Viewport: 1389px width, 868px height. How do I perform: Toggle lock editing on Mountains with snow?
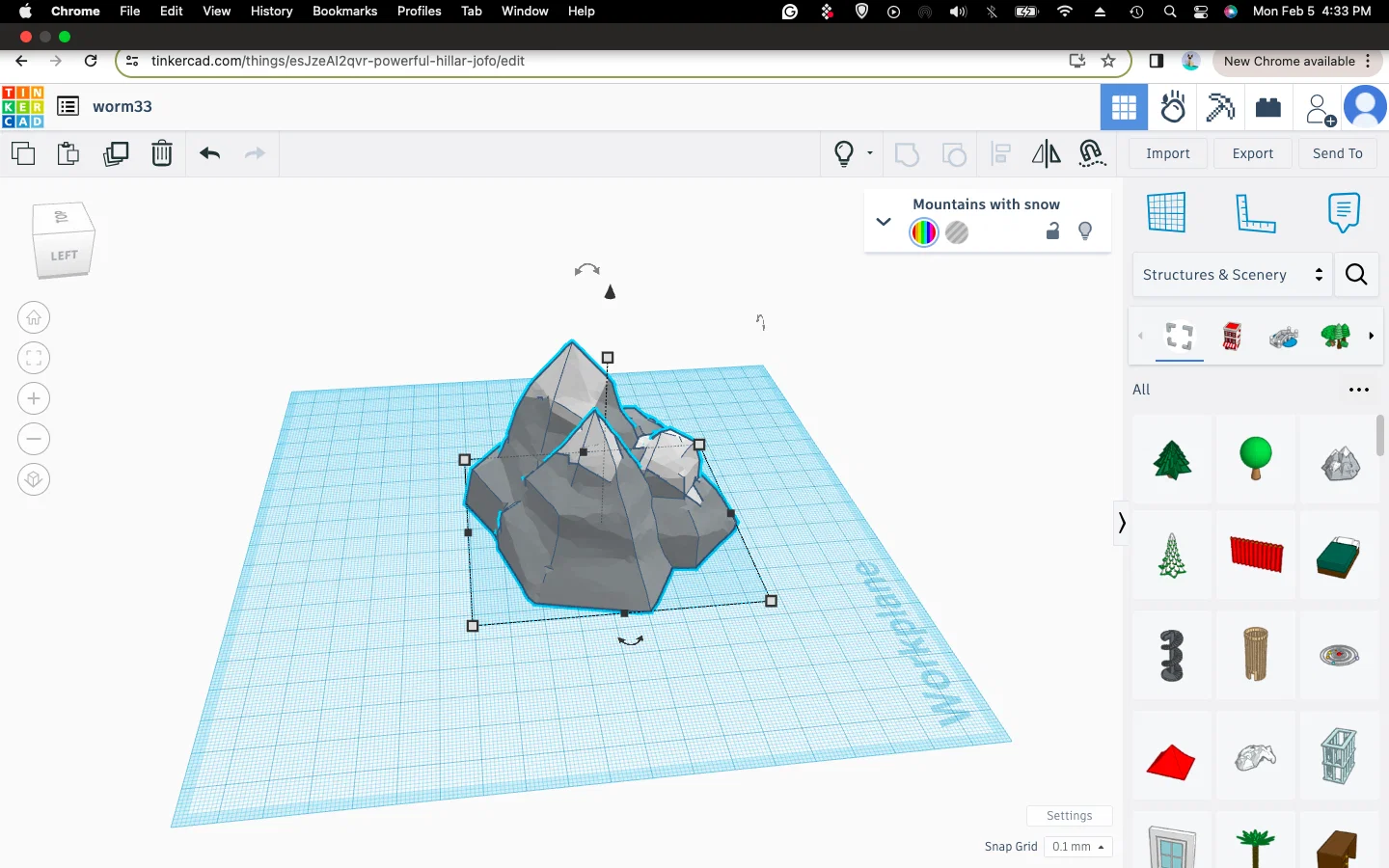tap(1052, 231)
